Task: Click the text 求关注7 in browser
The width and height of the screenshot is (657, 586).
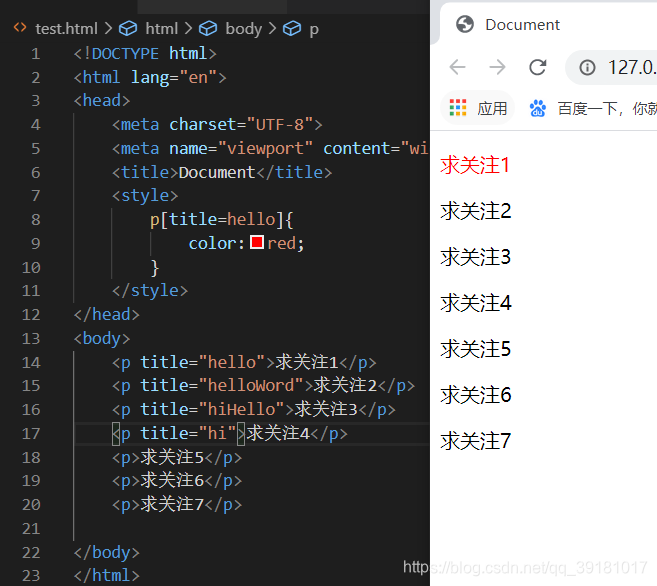Action: (x=476, y=441)
